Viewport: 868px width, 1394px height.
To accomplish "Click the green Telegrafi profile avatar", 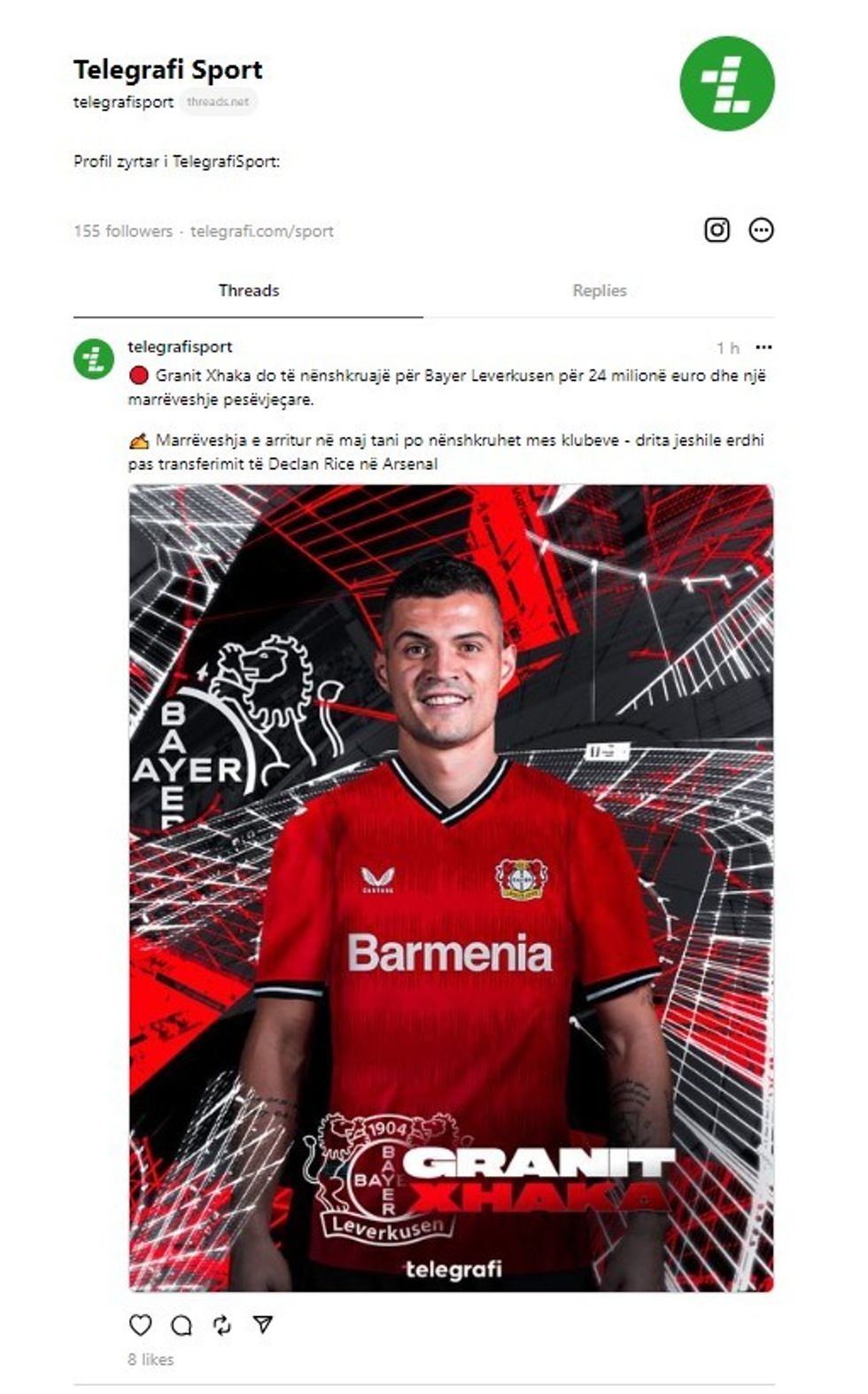I will [727, 83].
